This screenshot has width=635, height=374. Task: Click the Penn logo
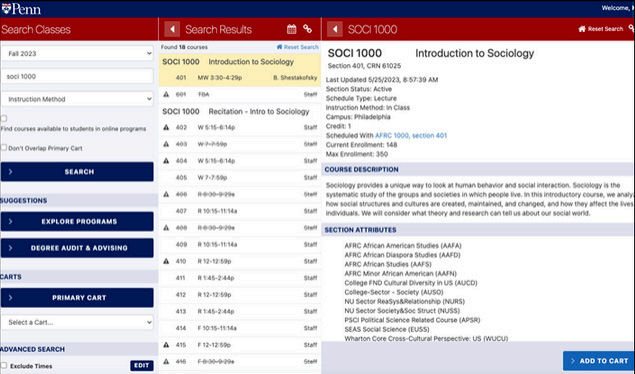click(21, 8)
